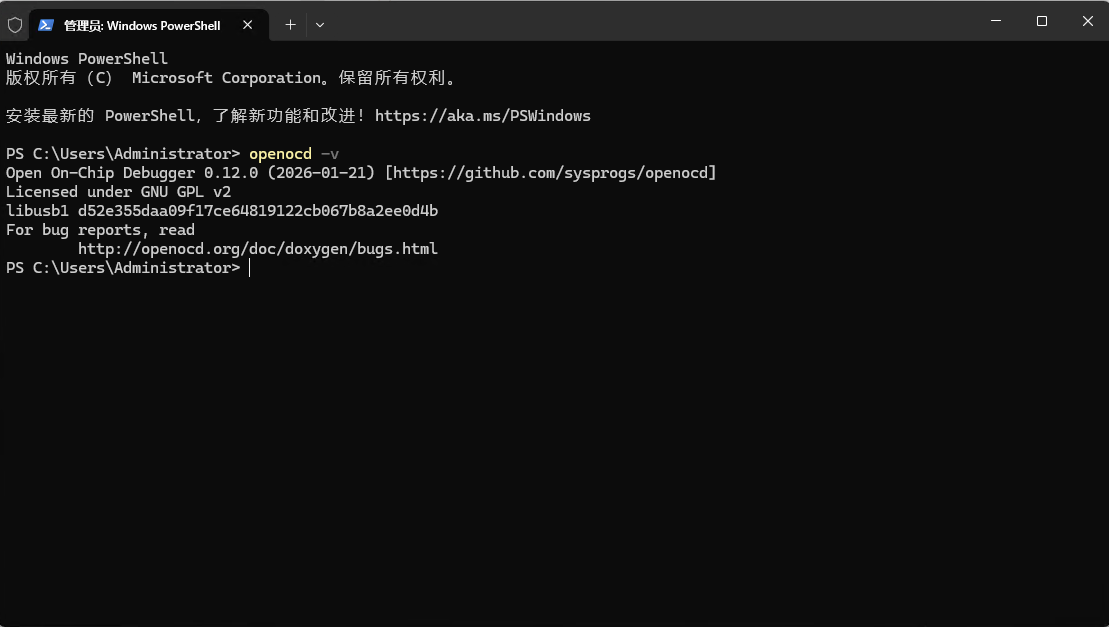Close the Windows PowerShell tab
1109x627 pixels.
(247, 24)
